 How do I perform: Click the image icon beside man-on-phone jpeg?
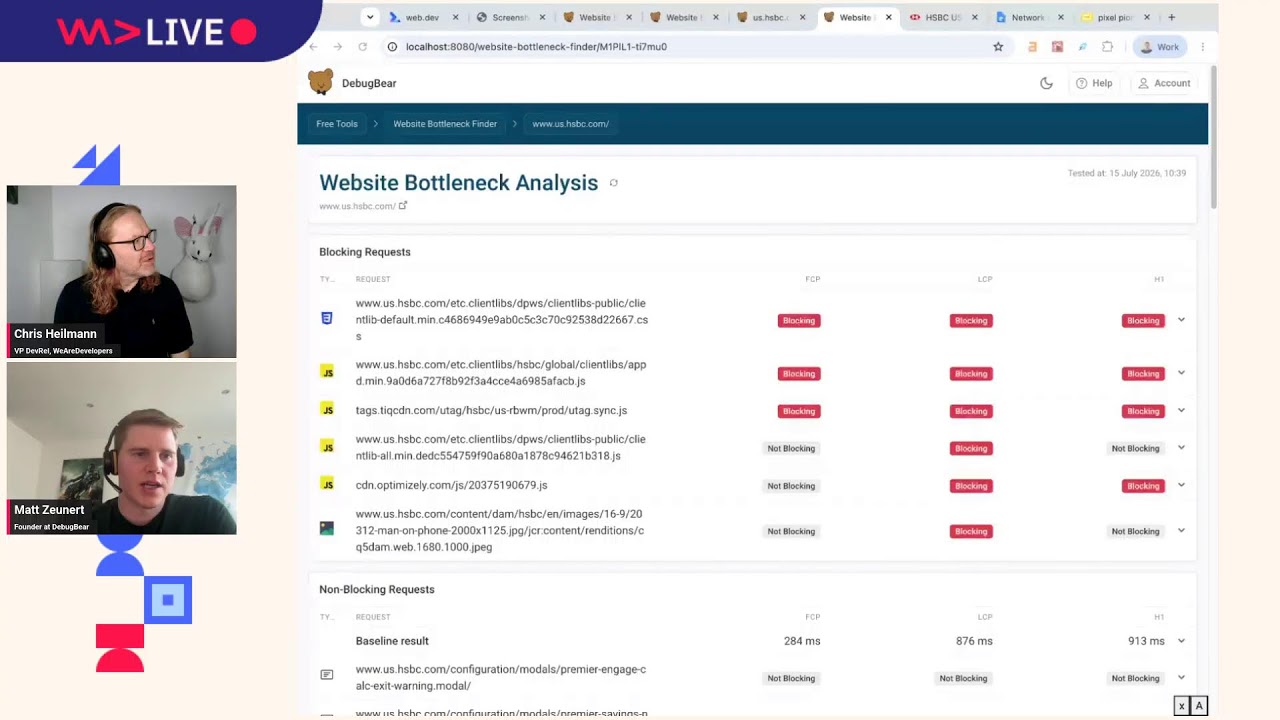click(x=327, y=528)
